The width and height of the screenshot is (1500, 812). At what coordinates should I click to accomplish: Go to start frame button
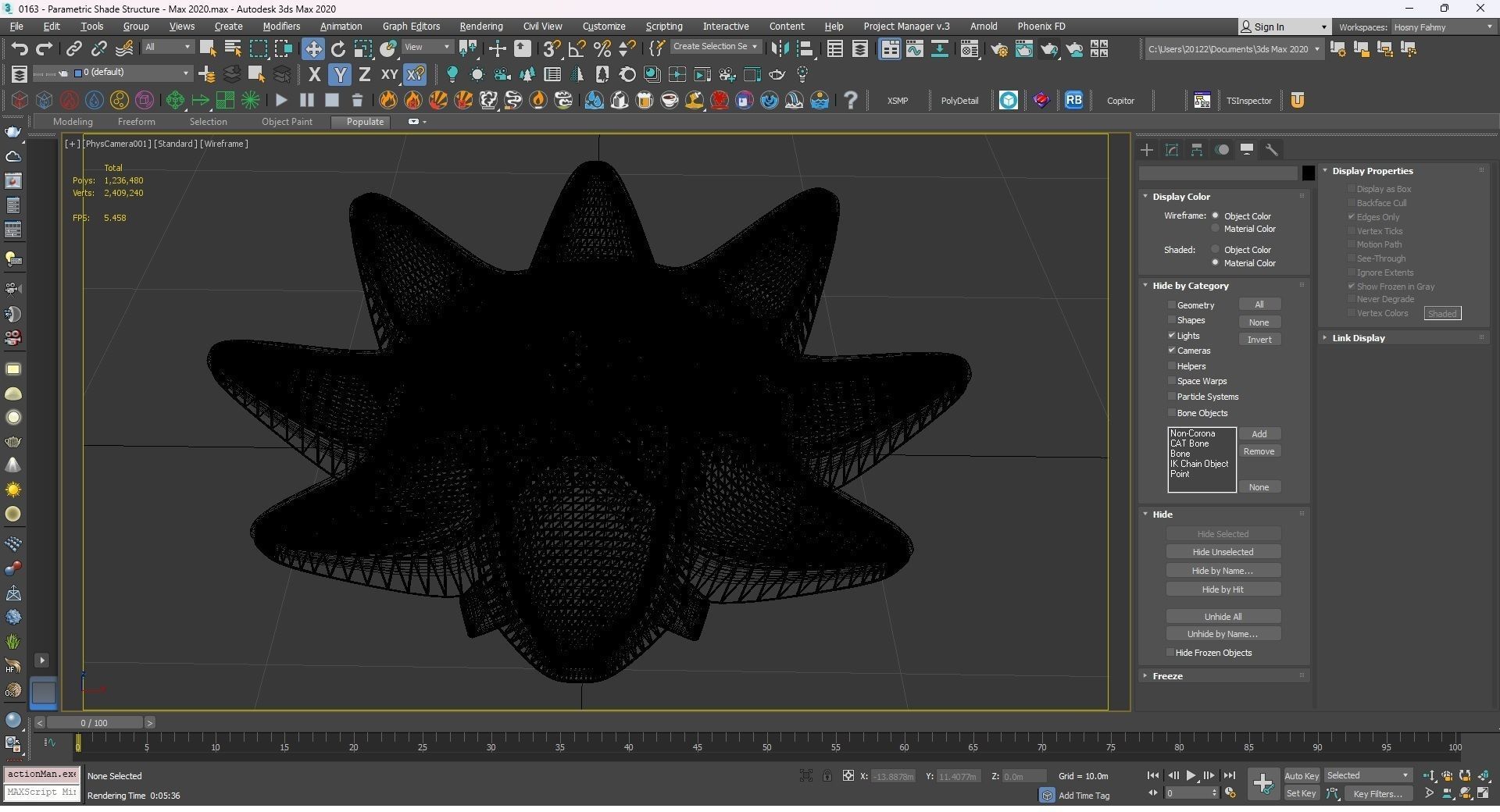(x=1152, y=775)
